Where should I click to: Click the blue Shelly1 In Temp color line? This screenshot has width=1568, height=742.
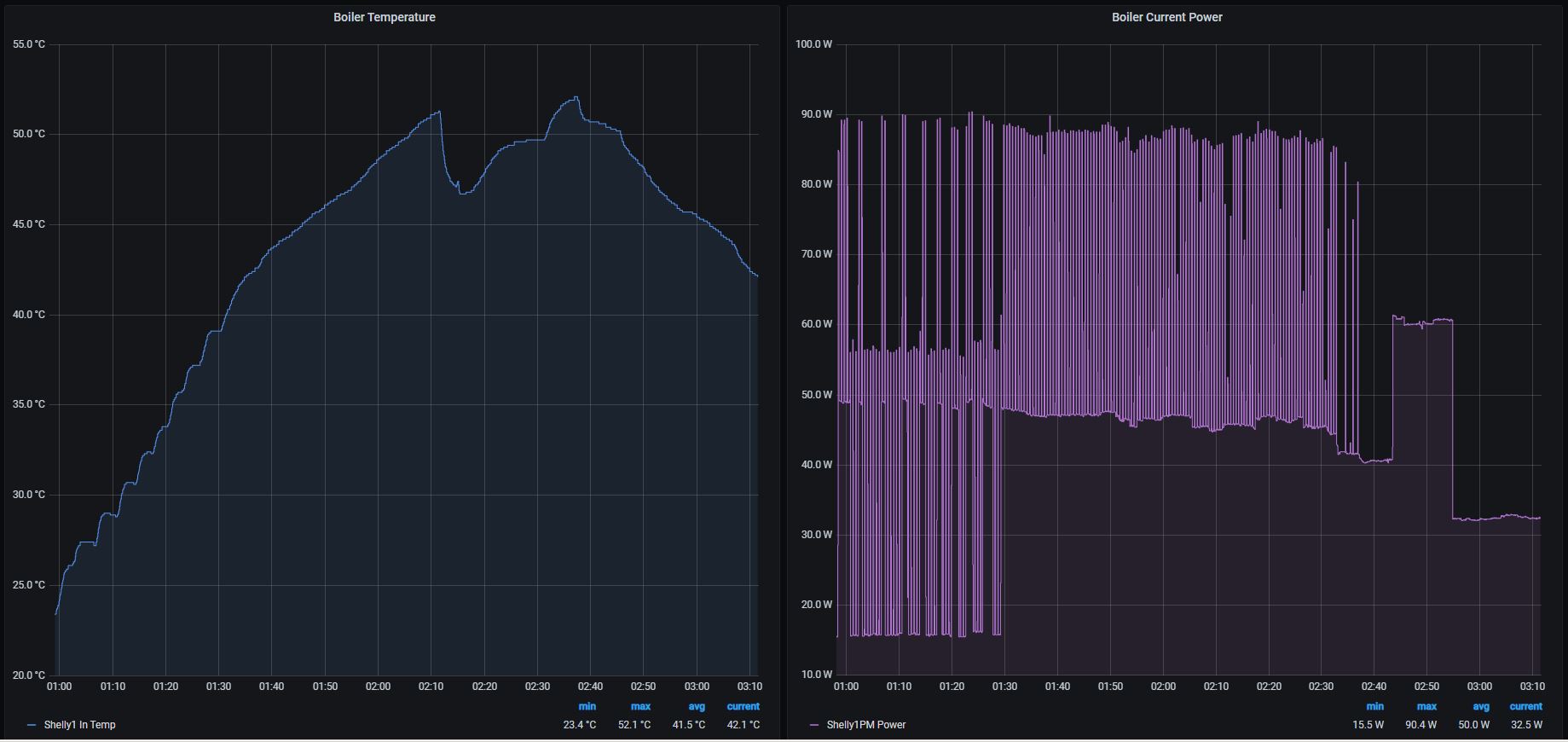click(x=32, y=725)
